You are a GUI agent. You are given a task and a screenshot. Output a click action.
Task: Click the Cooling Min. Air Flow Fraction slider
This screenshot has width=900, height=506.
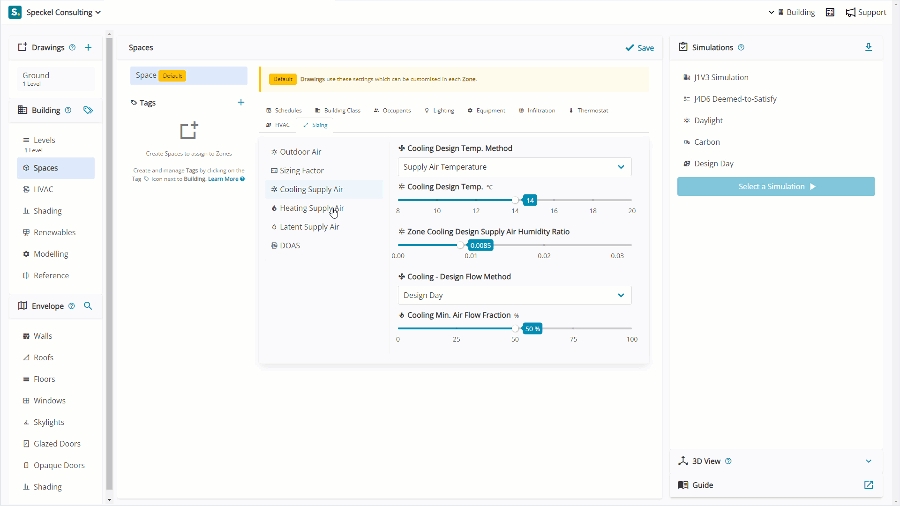tap(514, 328)
